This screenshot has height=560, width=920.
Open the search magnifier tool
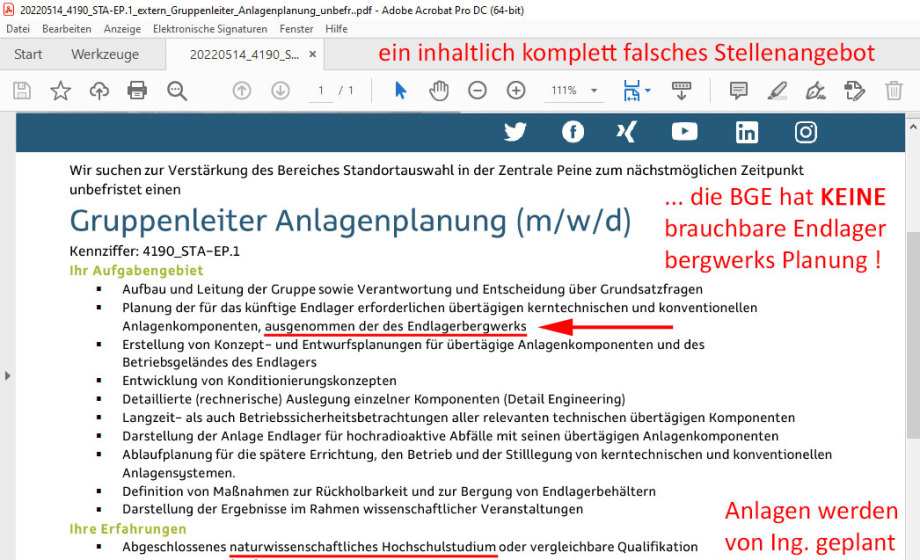click(177, 91)
